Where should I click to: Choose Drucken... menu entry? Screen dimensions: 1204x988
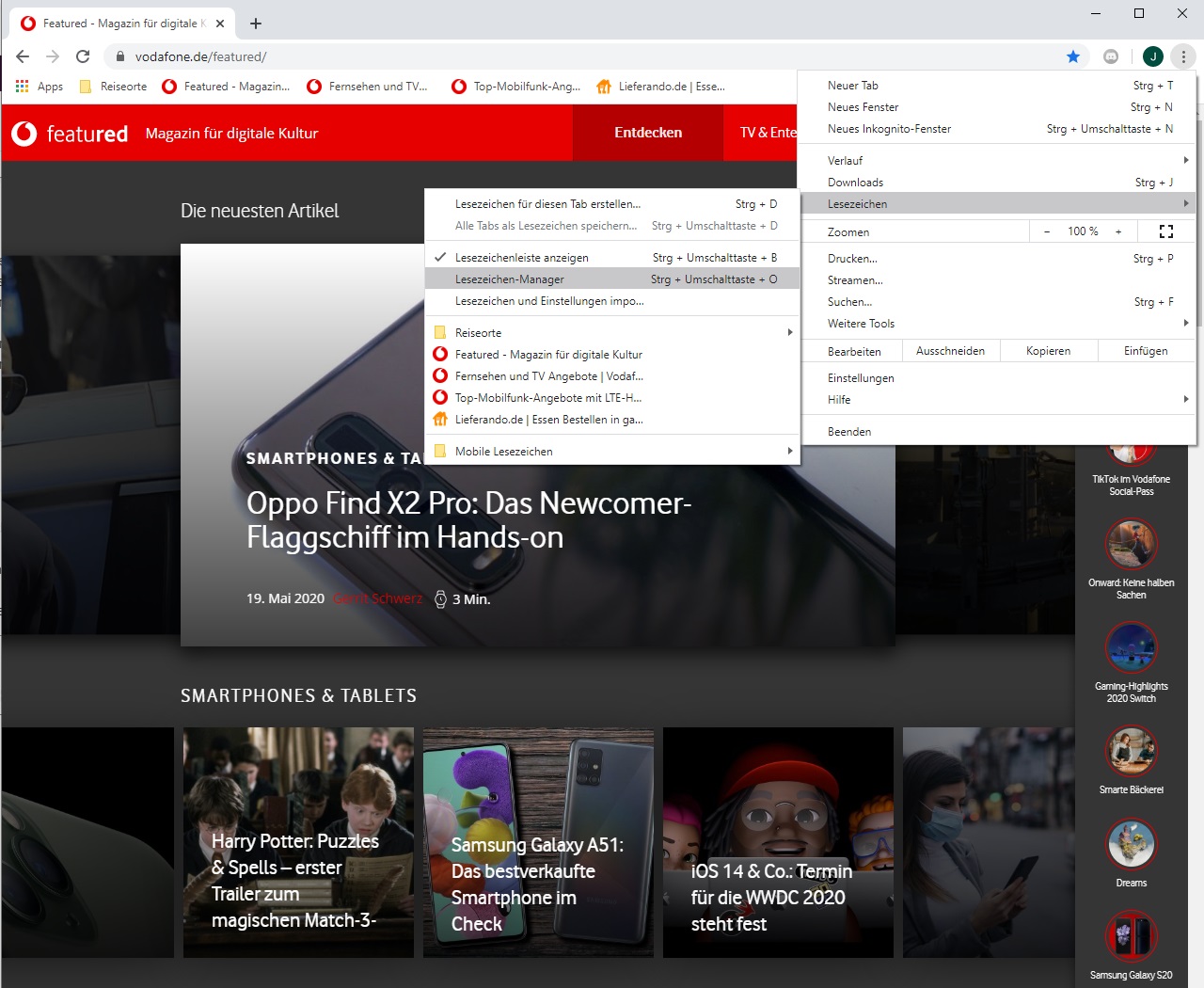[997, 259]
